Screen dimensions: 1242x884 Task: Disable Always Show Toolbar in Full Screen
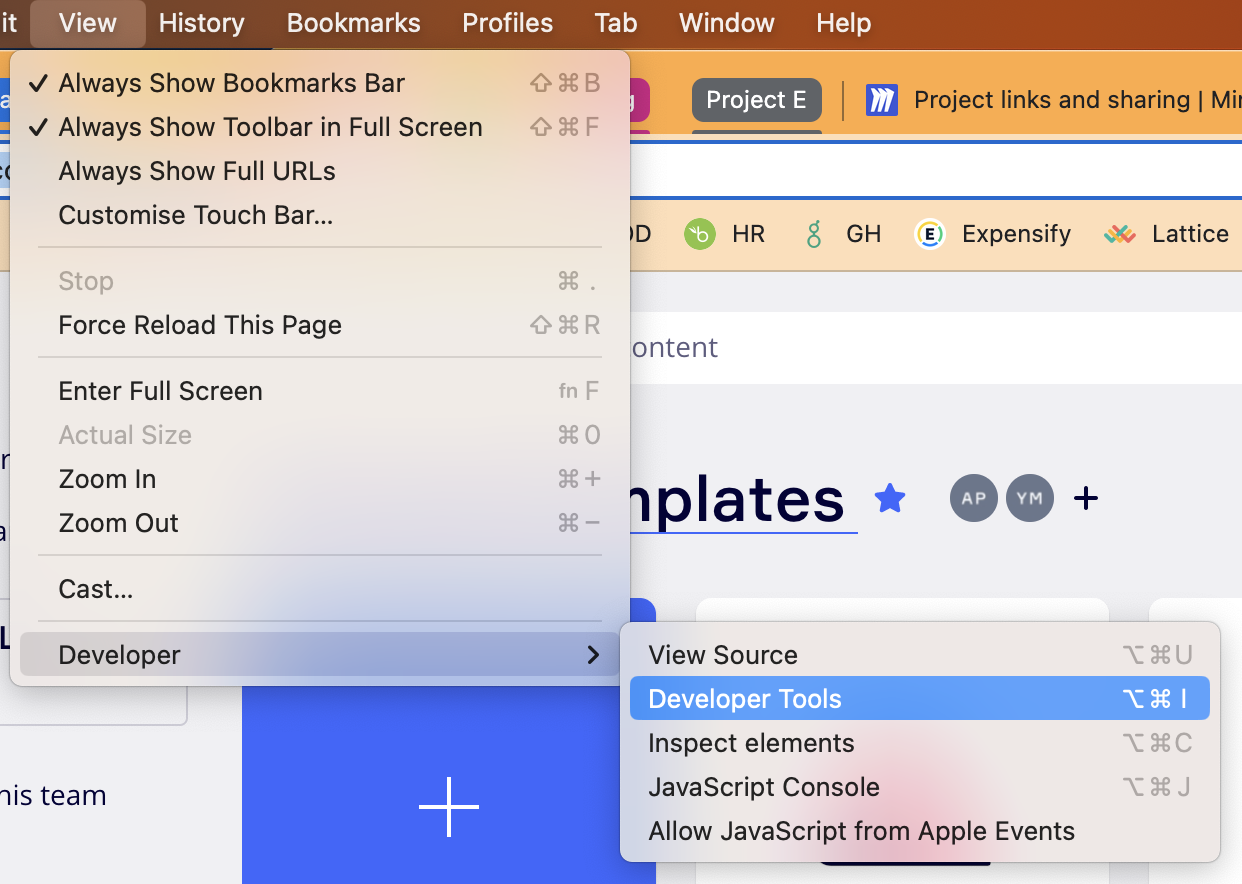click(x=270, y=127)
